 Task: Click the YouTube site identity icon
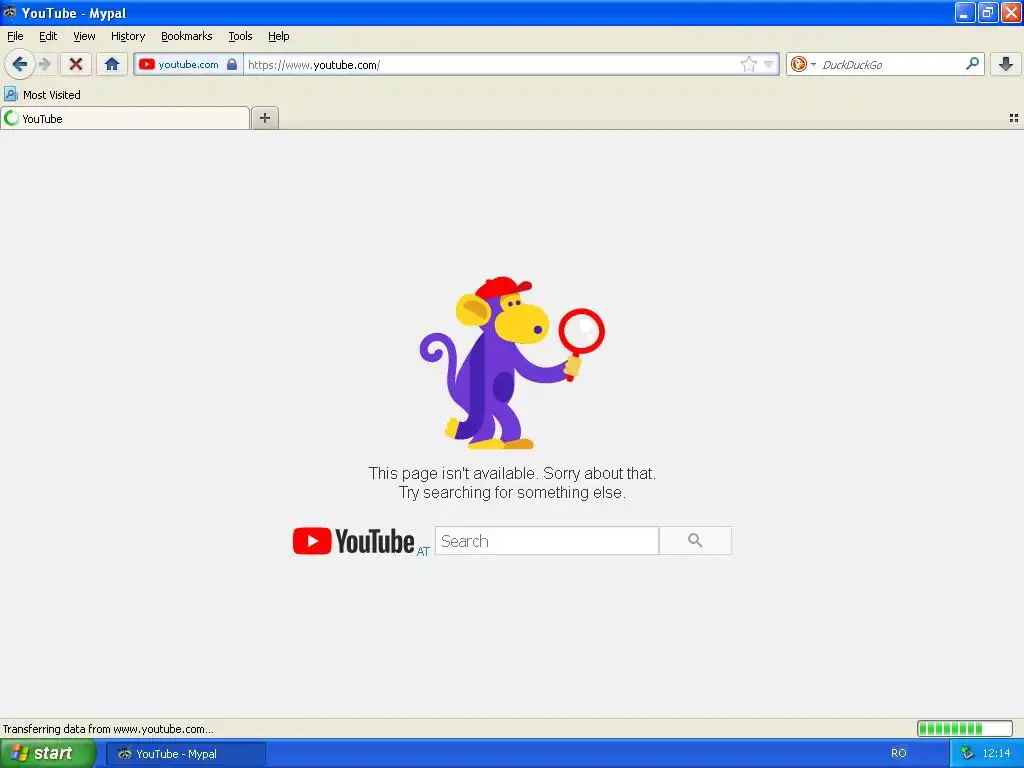click(146, 64)
